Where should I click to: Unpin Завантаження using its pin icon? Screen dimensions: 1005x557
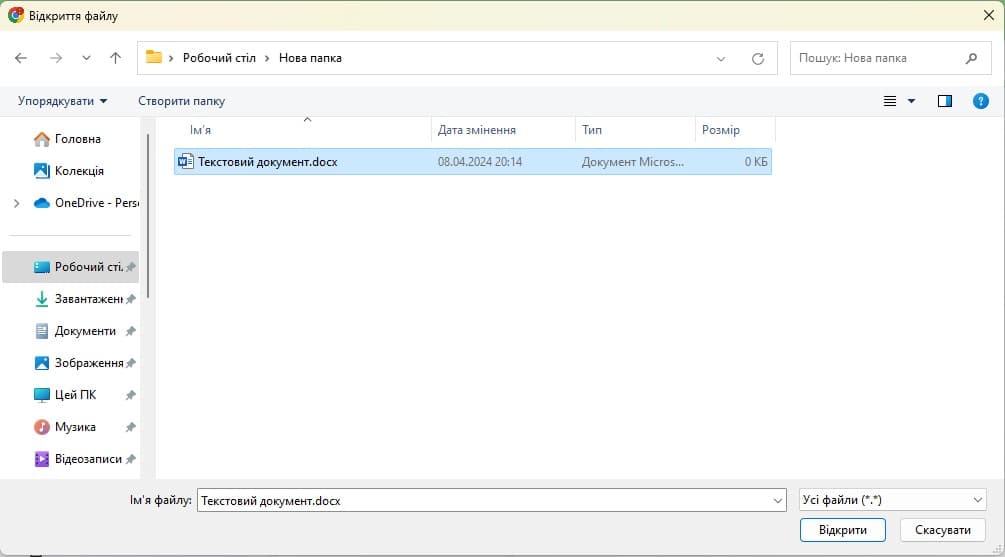[x=131, y=299]
